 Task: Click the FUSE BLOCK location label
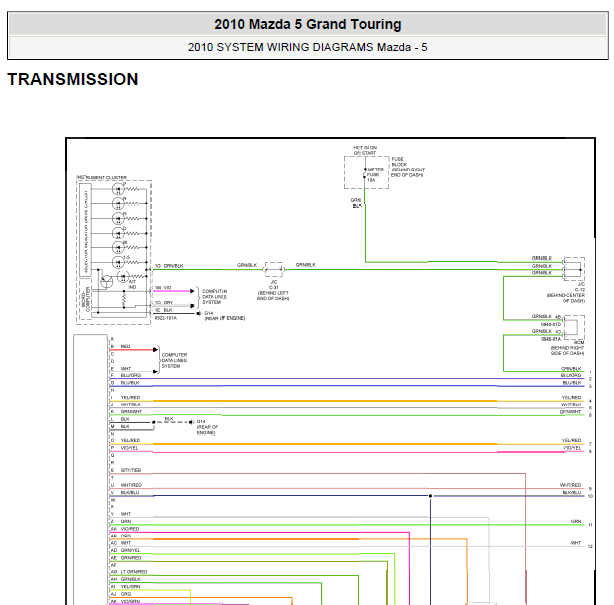[x=408, y=167]
